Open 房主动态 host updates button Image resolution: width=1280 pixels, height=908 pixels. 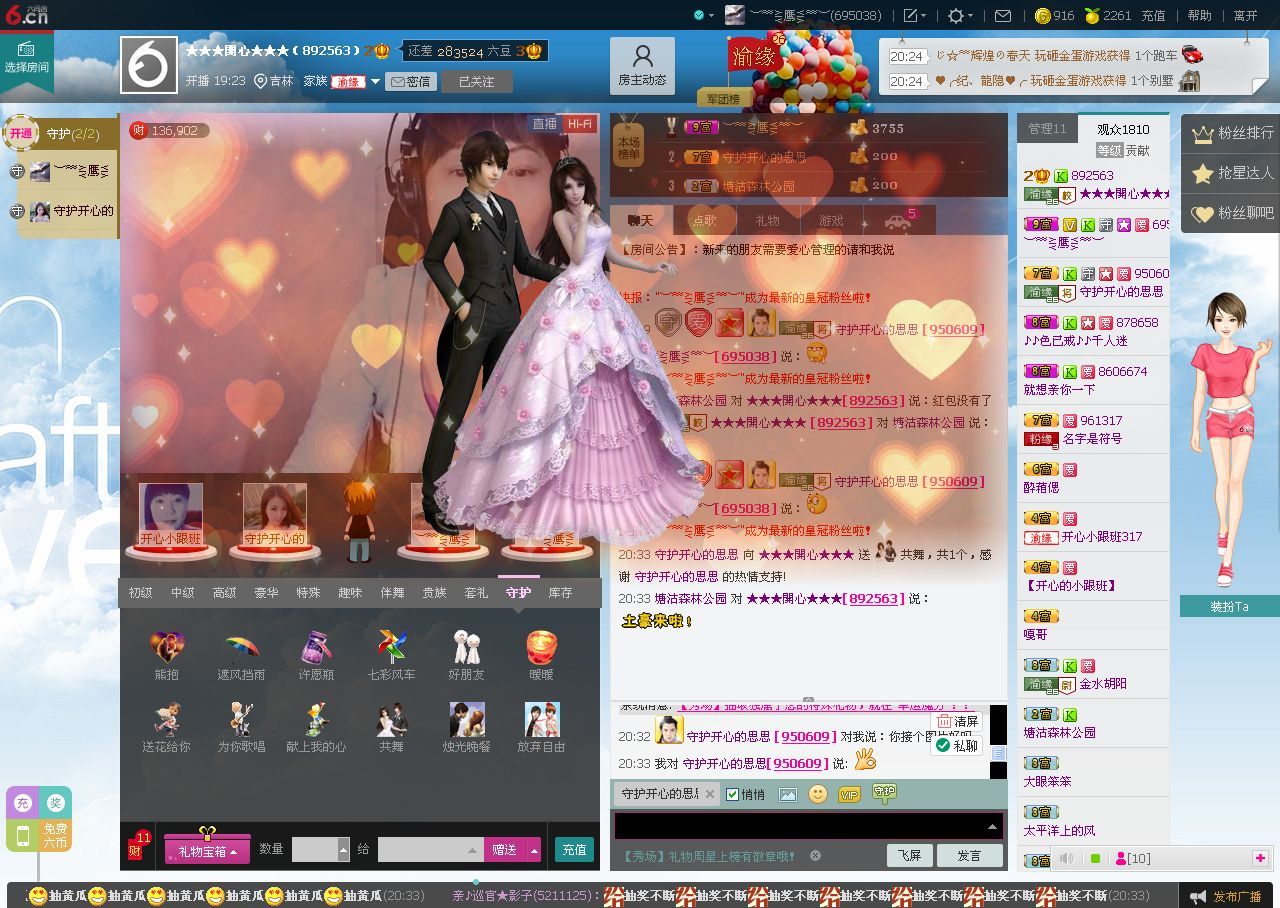(642, 66)
